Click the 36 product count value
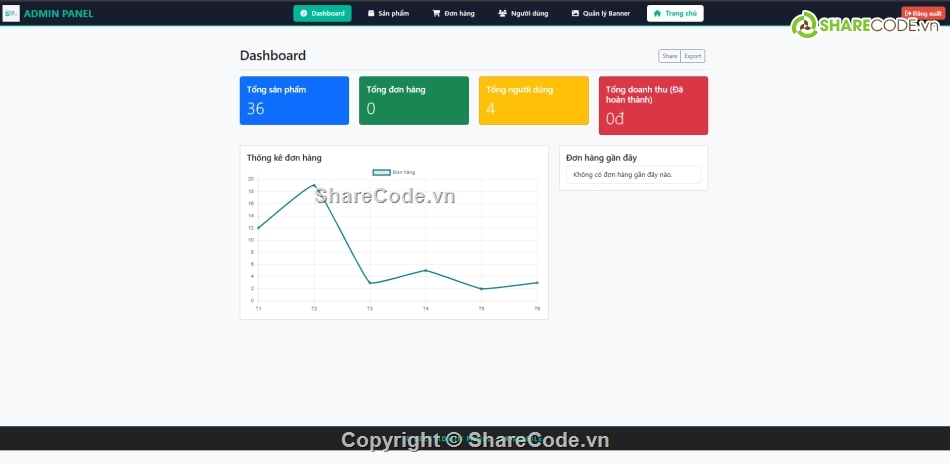This screenshot has width=950, height=464. (256, 109)
